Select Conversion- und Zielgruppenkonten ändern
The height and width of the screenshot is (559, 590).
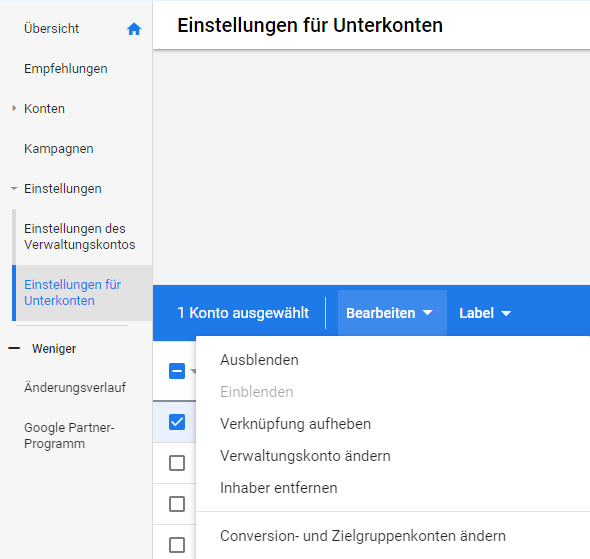[x=363, y=536]
